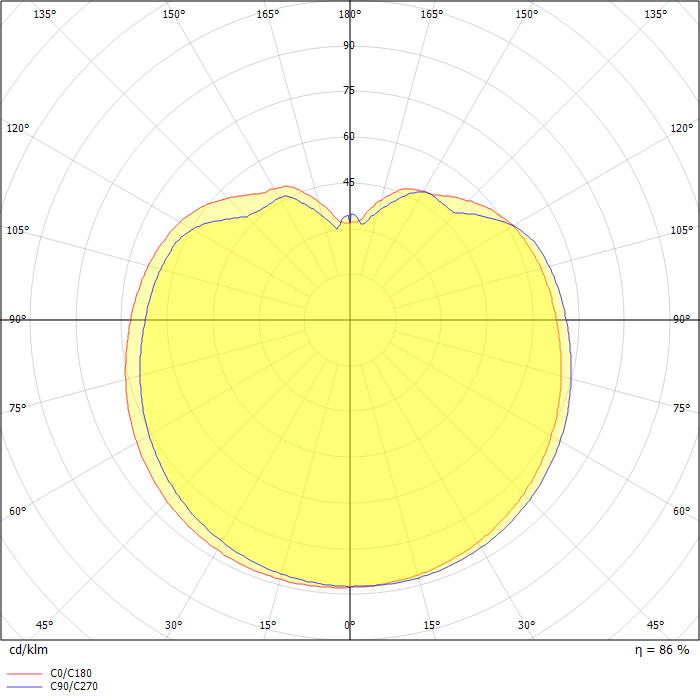The height and width of the screenshot is (700, 700).
Task: Click the red C0/C180 legend line
Action: (25, 674)
